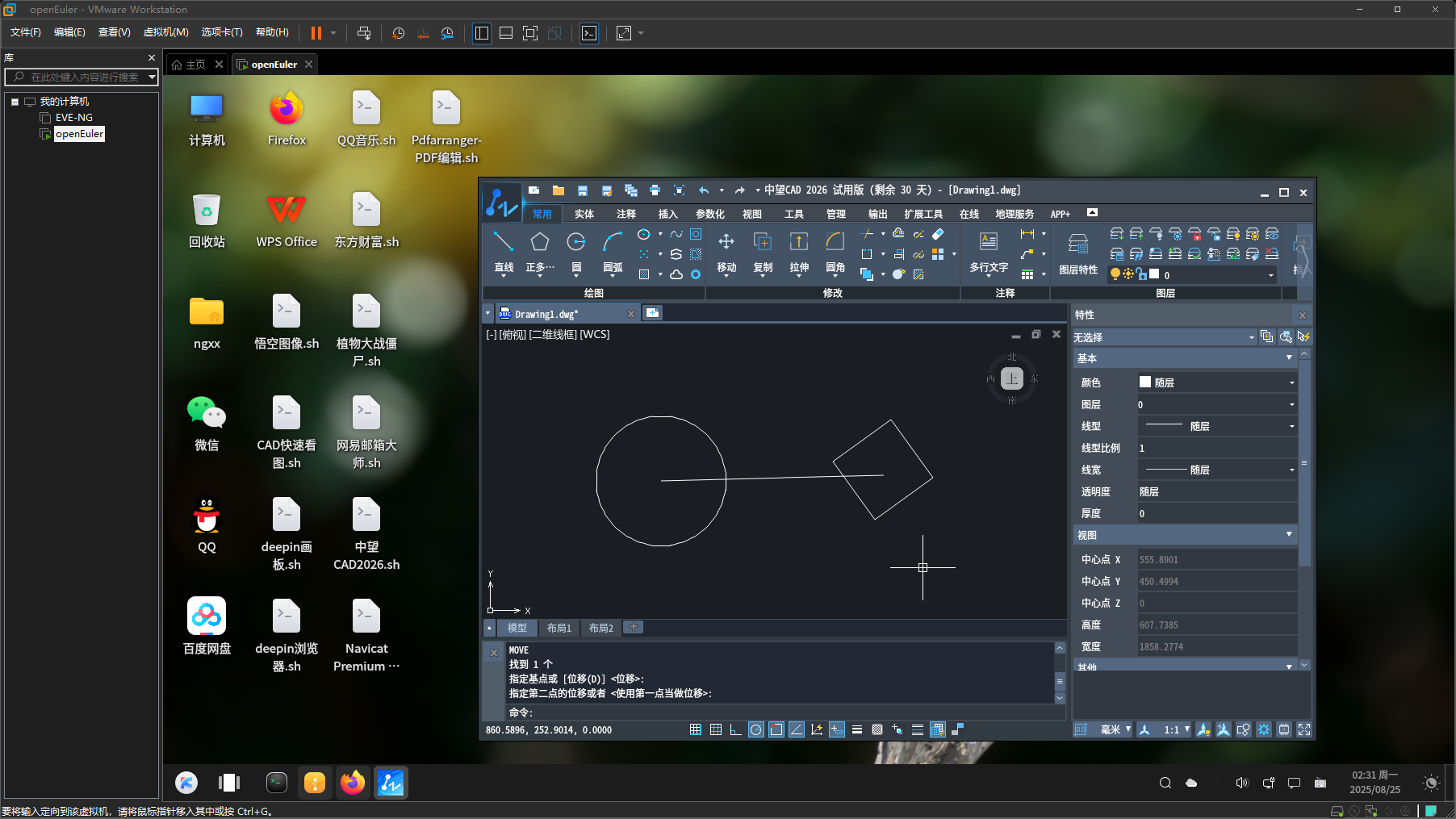1456x819 pixels.
Task: Click the save icon in CAD title bar
Action: point(583,190)
